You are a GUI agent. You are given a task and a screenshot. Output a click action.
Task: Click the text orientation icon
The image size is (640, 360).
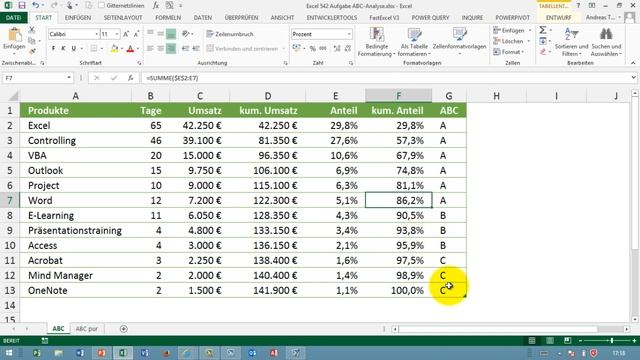coord(186,34)
